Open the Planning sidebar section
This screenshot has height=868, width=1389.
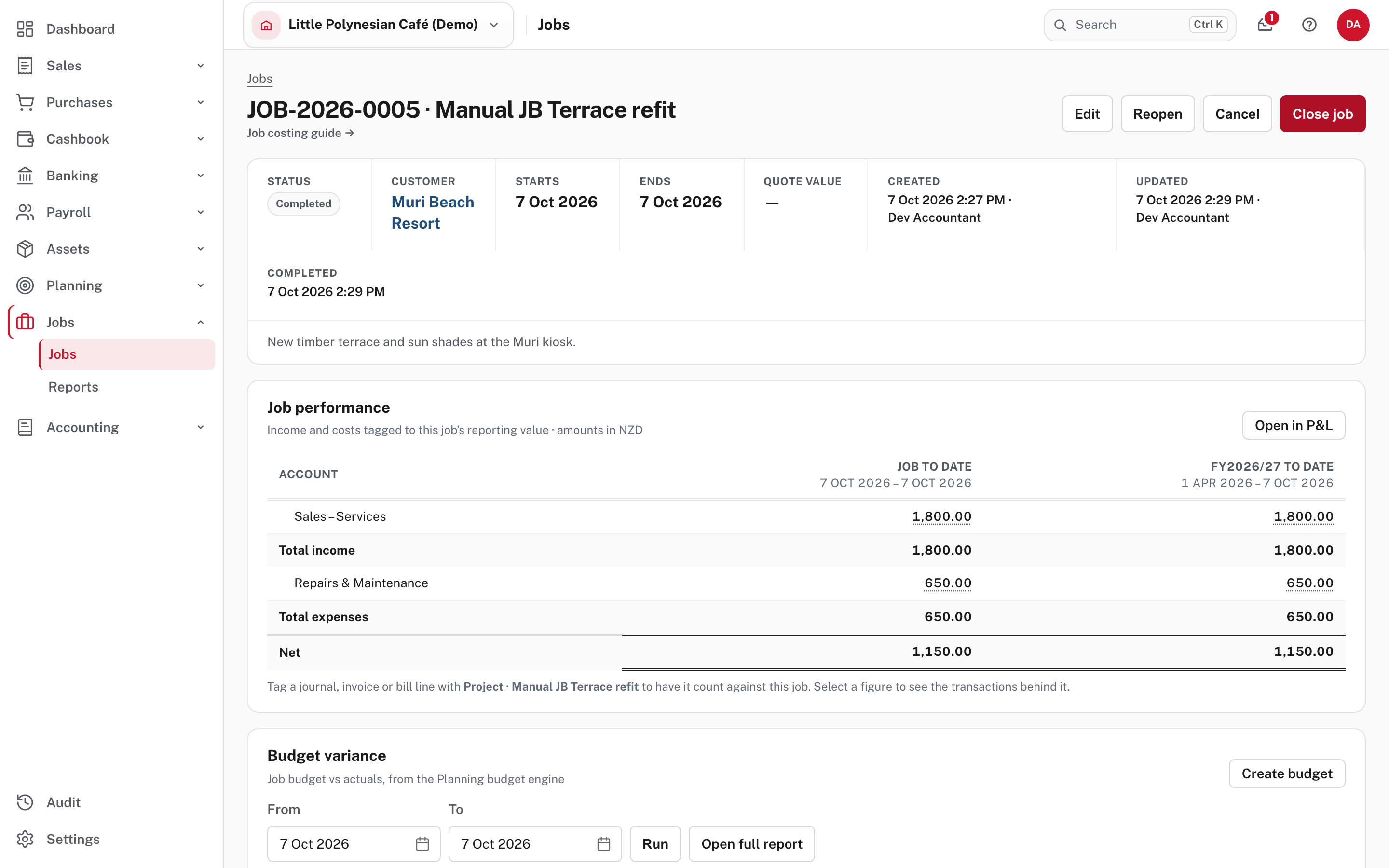(111, 285)
